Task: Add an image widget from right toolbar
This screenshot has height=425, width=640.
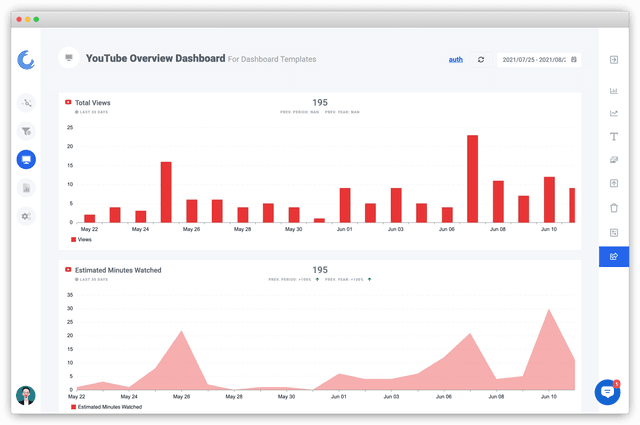Action: point(614,160)
